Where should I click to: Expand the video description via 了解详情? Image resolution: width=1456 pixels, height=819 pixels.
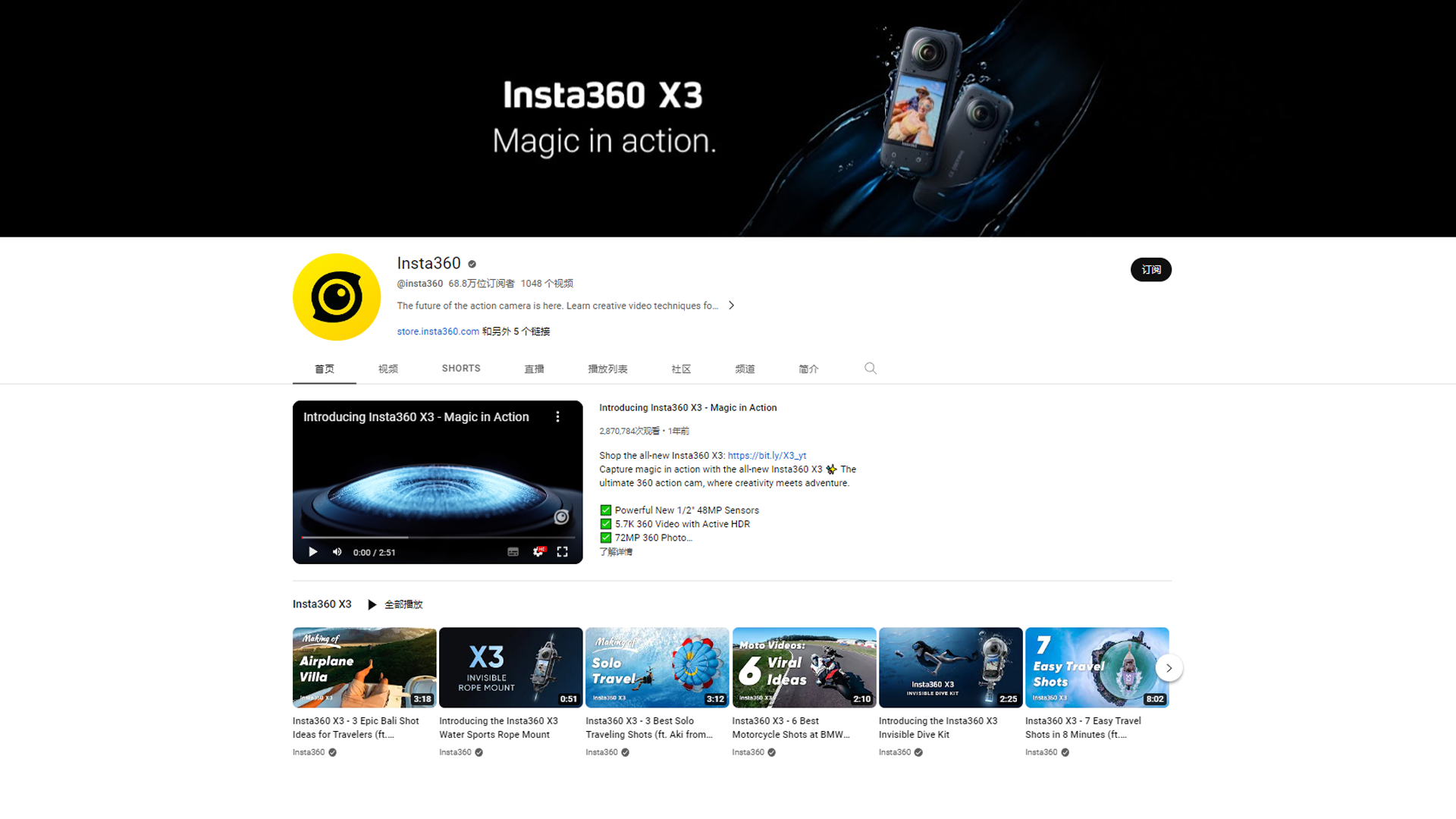click(x=615, y=551)
